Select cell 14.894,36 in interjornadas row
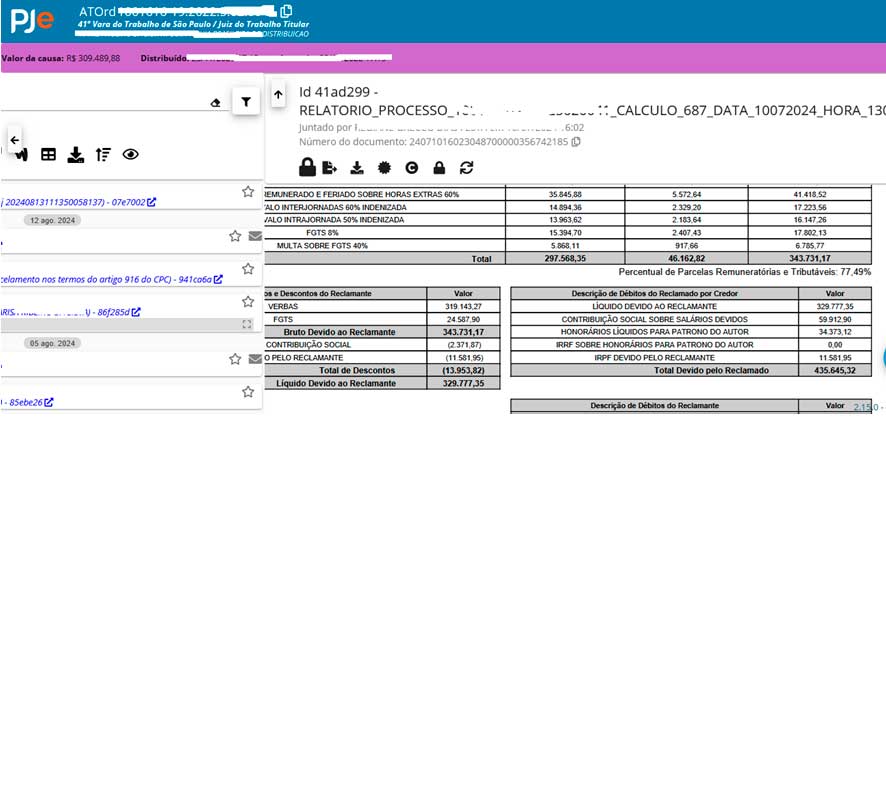The height and width of the screenshot is (797, 886). pyautogui.click(x=565, y=207)
